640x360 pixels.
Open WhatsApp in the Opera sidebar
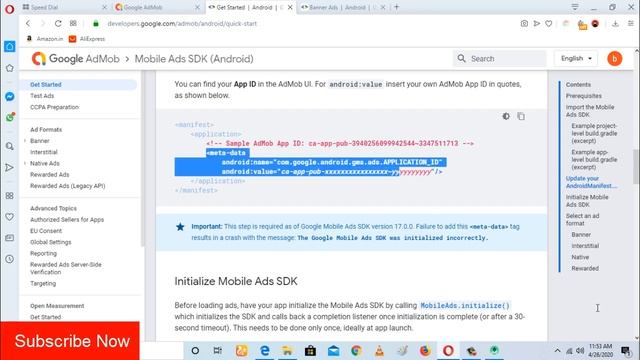coord(10,118)
